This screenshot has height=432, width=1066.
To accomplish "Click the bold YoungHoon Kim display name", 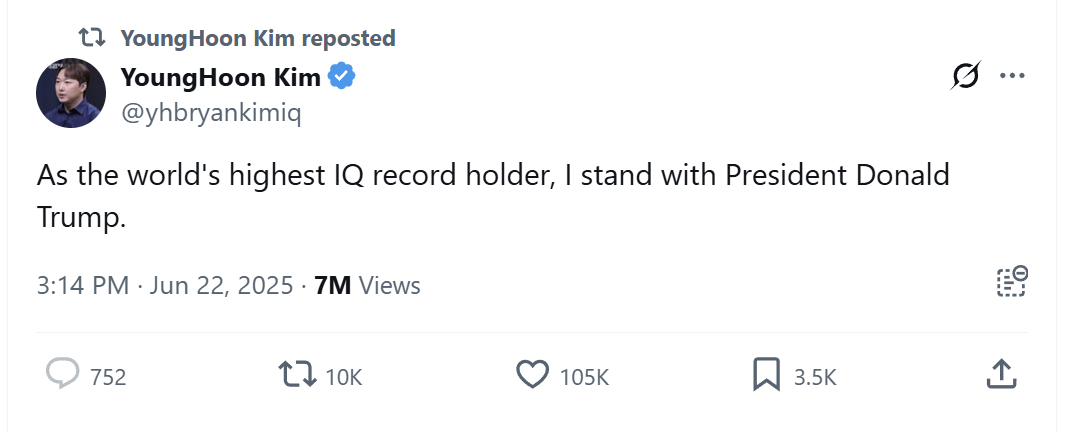I will pos(219,76).
